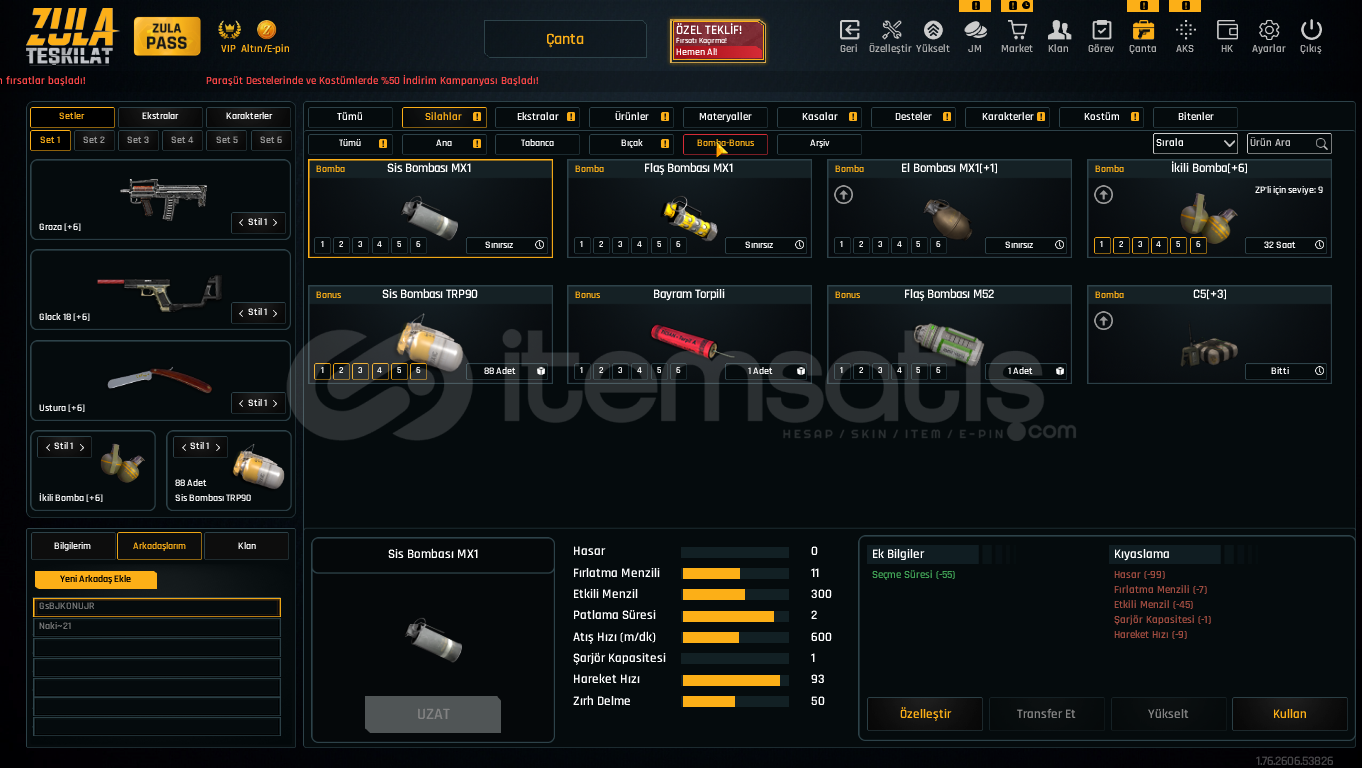The image size is (1362, 771).
Task: Open the Karakterler left panel tab
Action: [x=248, y=117]
